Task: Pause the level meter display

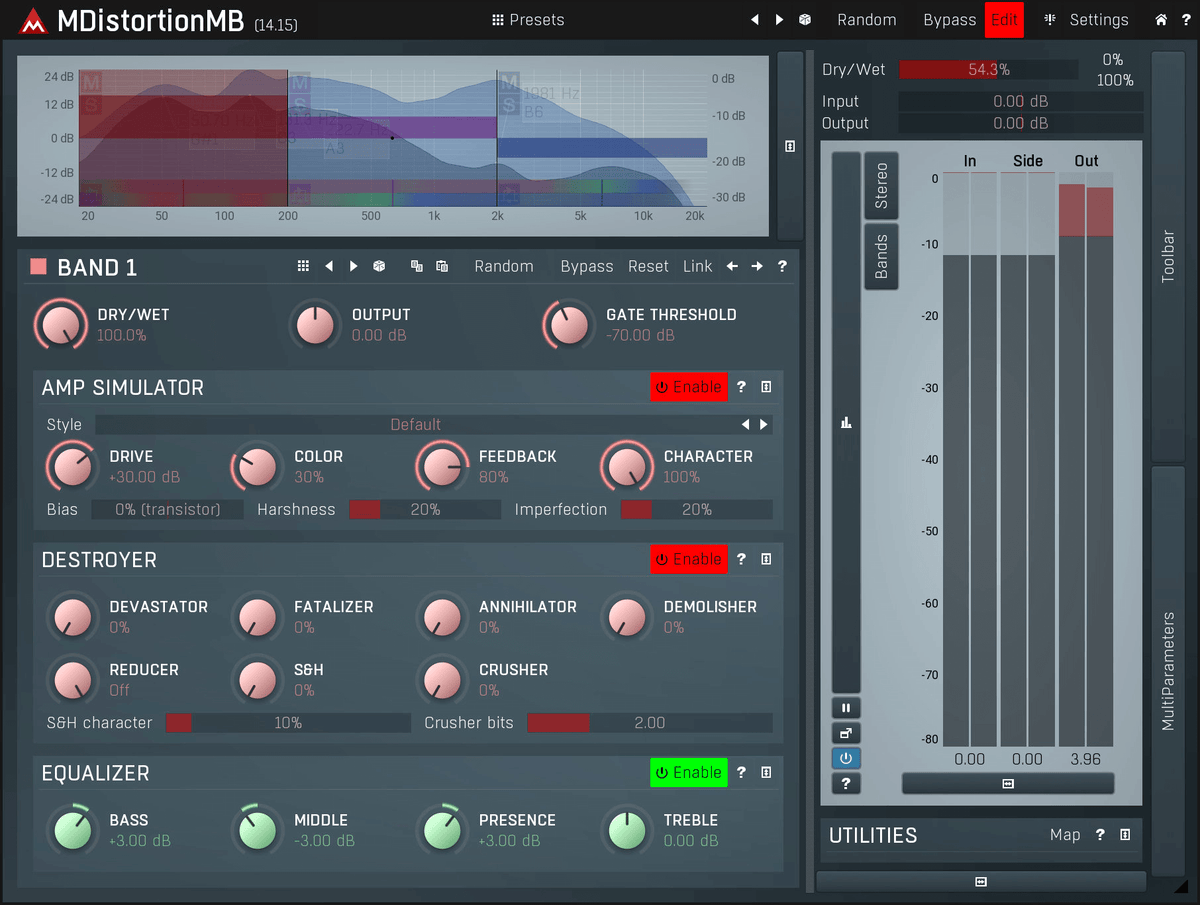Action: (x=846, y=708)
